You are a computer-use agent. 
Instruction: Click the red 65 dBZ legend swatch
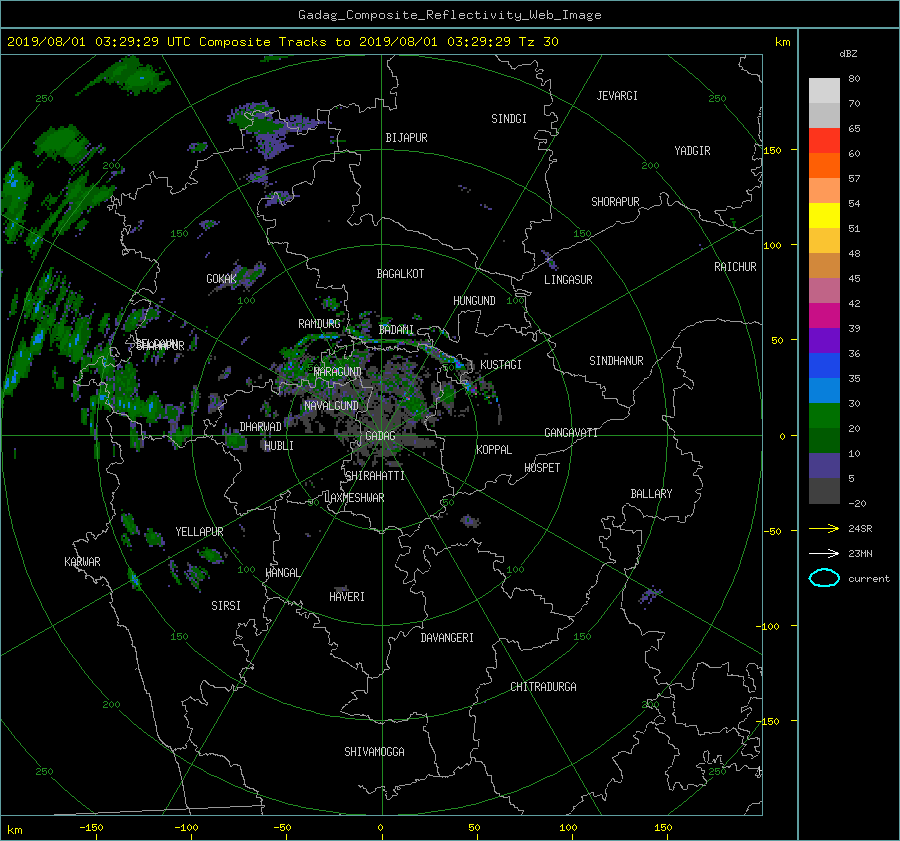[x=824, y=140]
